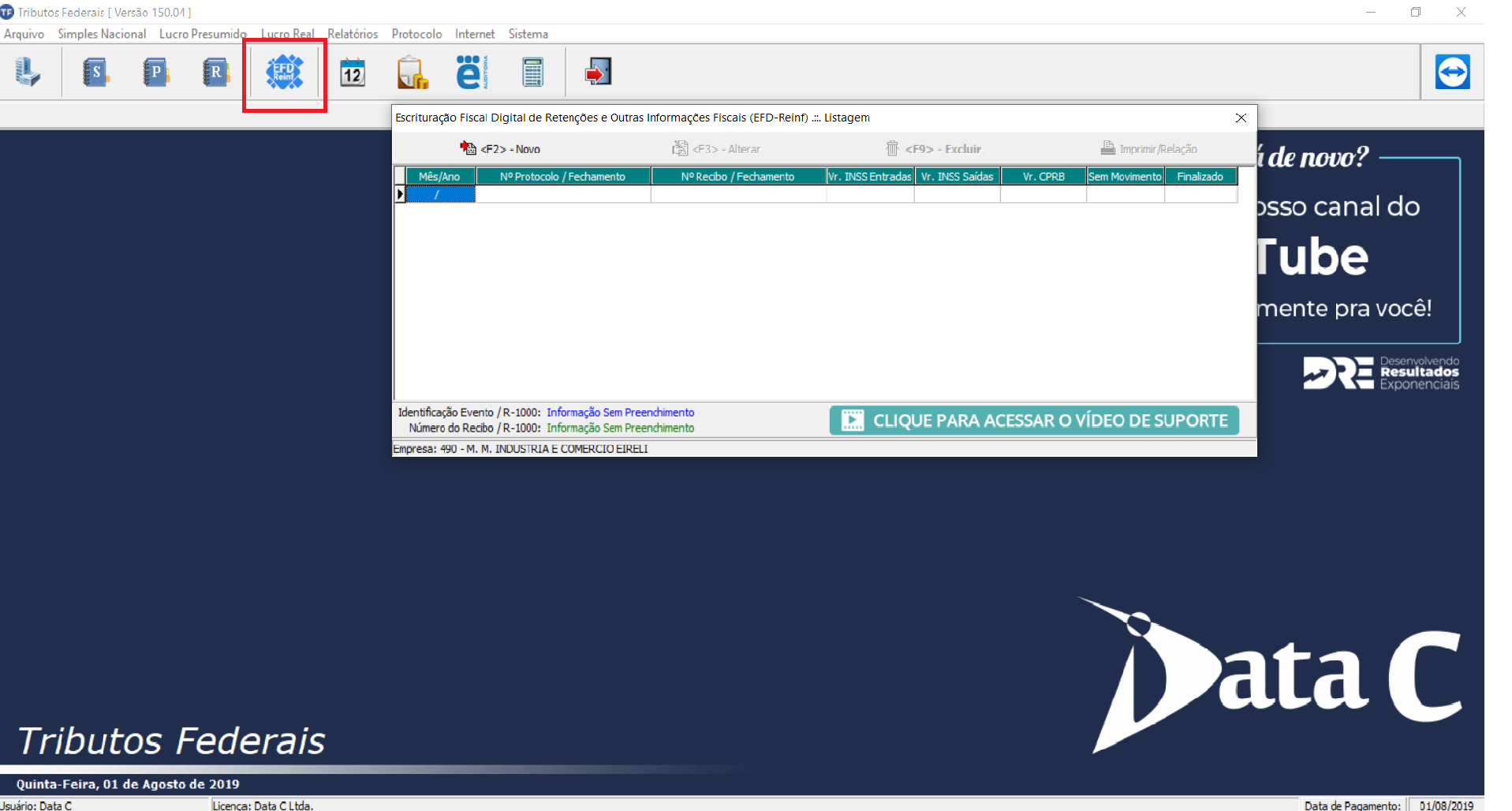Open the Arquivo menu

[24, 34]
